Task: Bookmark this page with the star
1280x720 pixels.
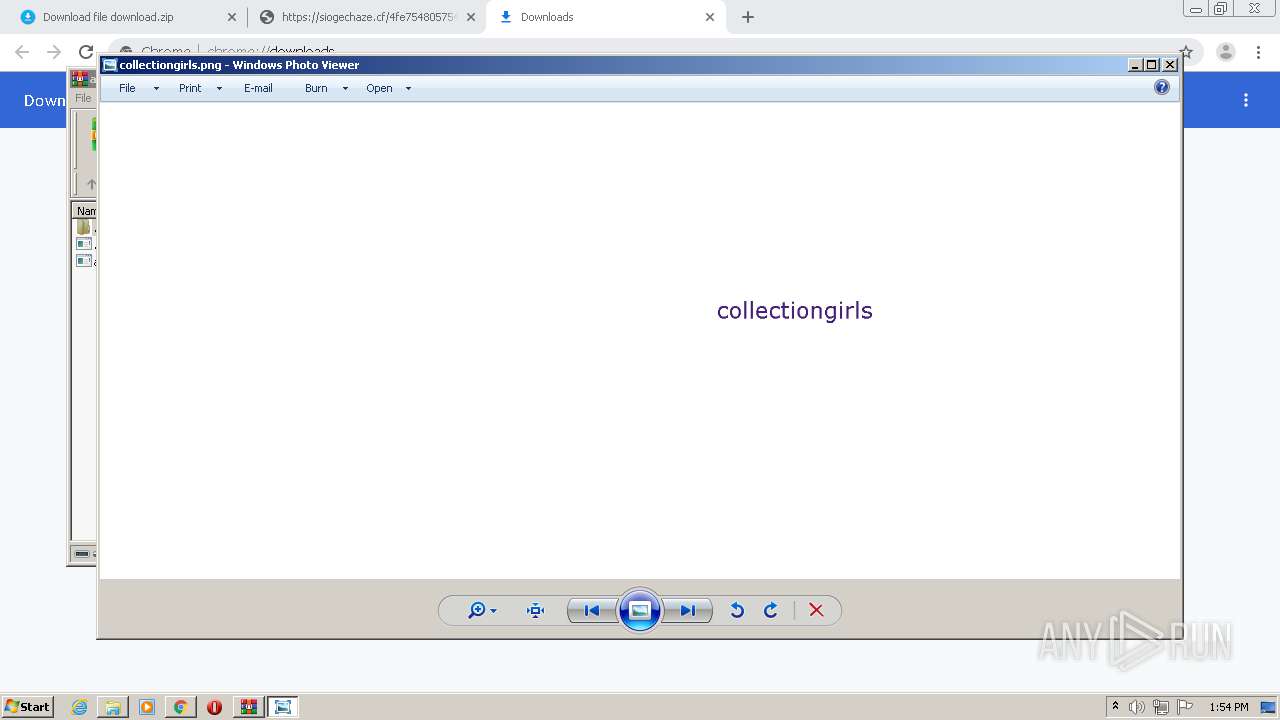Action: pos(1186,52)
